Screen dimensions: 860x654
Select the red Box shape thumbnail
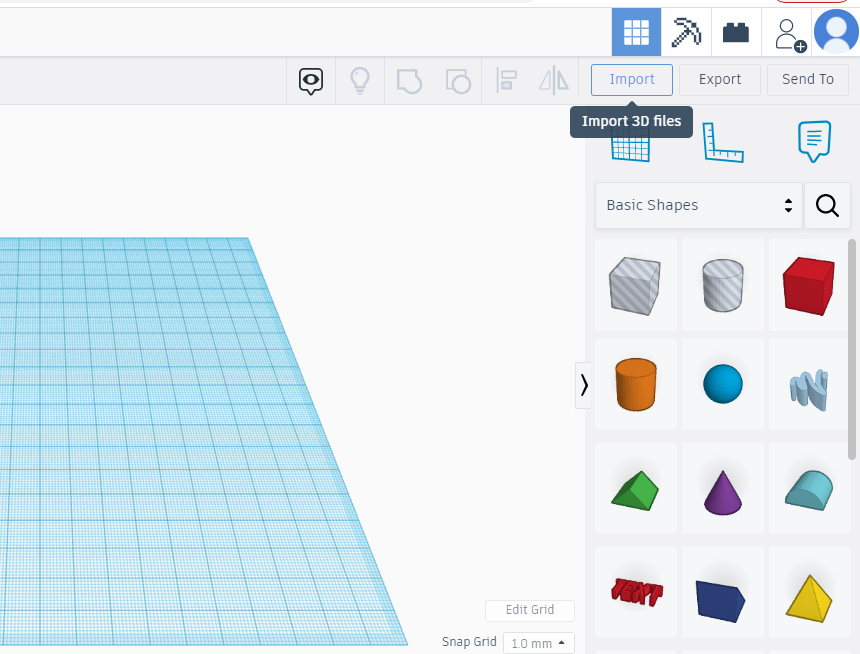coord(809,284)
